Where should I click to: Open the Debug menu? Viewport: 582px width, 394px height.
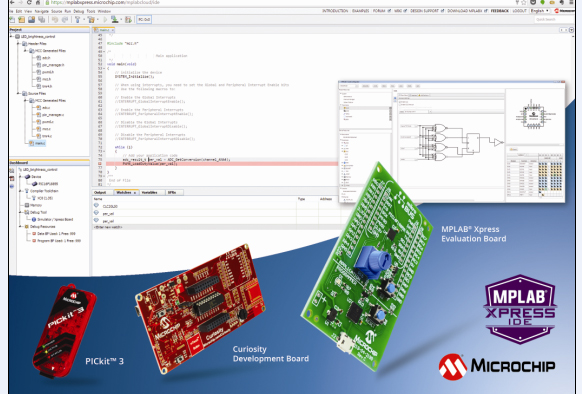click(x=78, y=12)
